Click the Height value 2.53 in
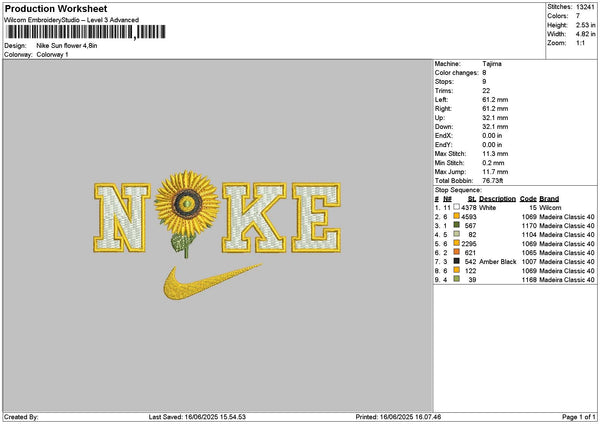The image size is (600, 424). (x=585, y=25)
